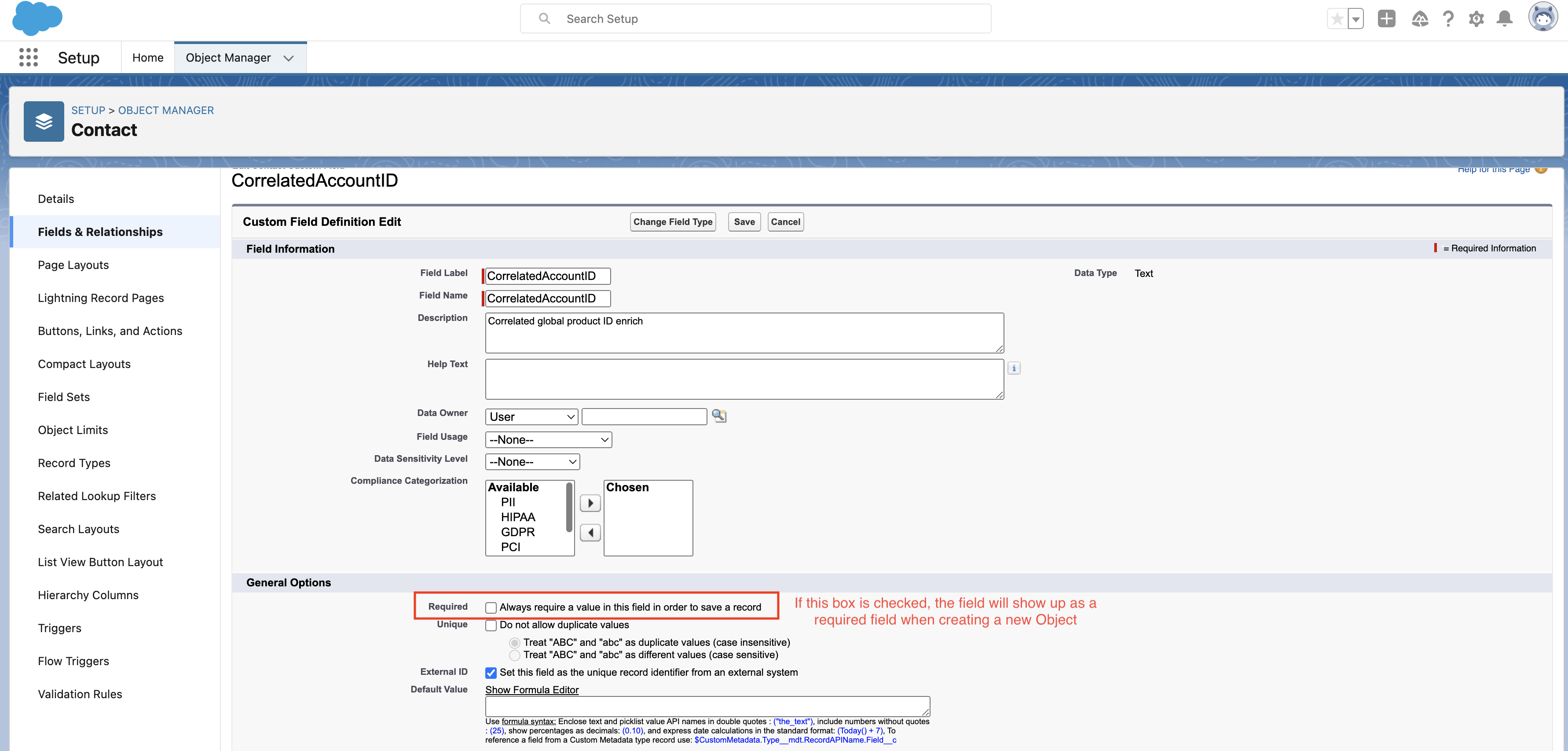
Task: Open Compact Layouts in sidebar
Action: (x=84, y=364)
